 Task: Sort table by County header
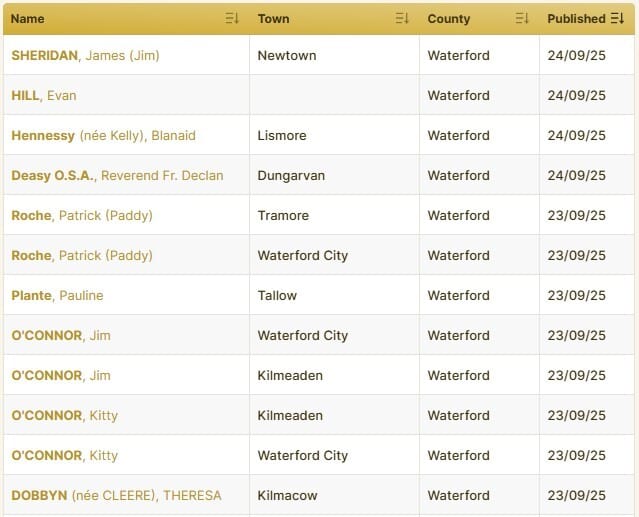click(448, 19)
